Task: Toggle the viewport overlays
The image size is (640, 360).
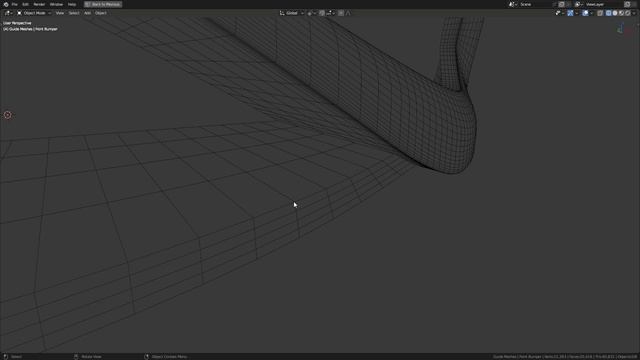Action: (x=585, y=13)
